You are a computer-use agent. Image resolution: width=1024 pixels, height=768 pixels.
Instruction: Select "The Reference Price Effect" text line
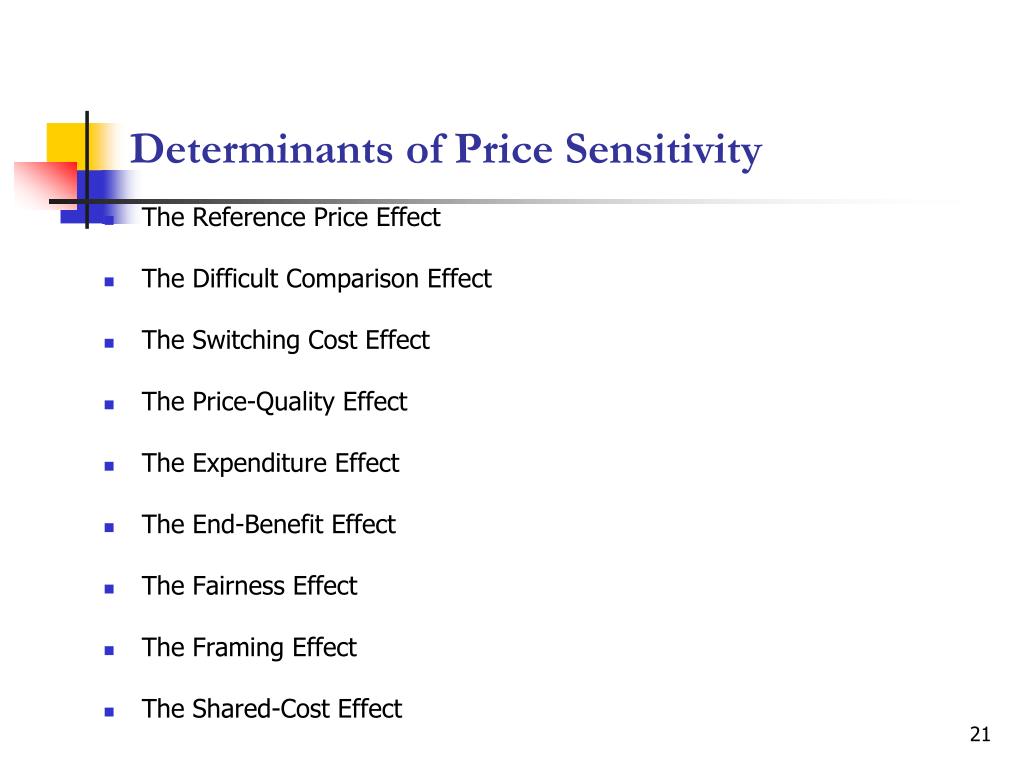tap(291, 217)
